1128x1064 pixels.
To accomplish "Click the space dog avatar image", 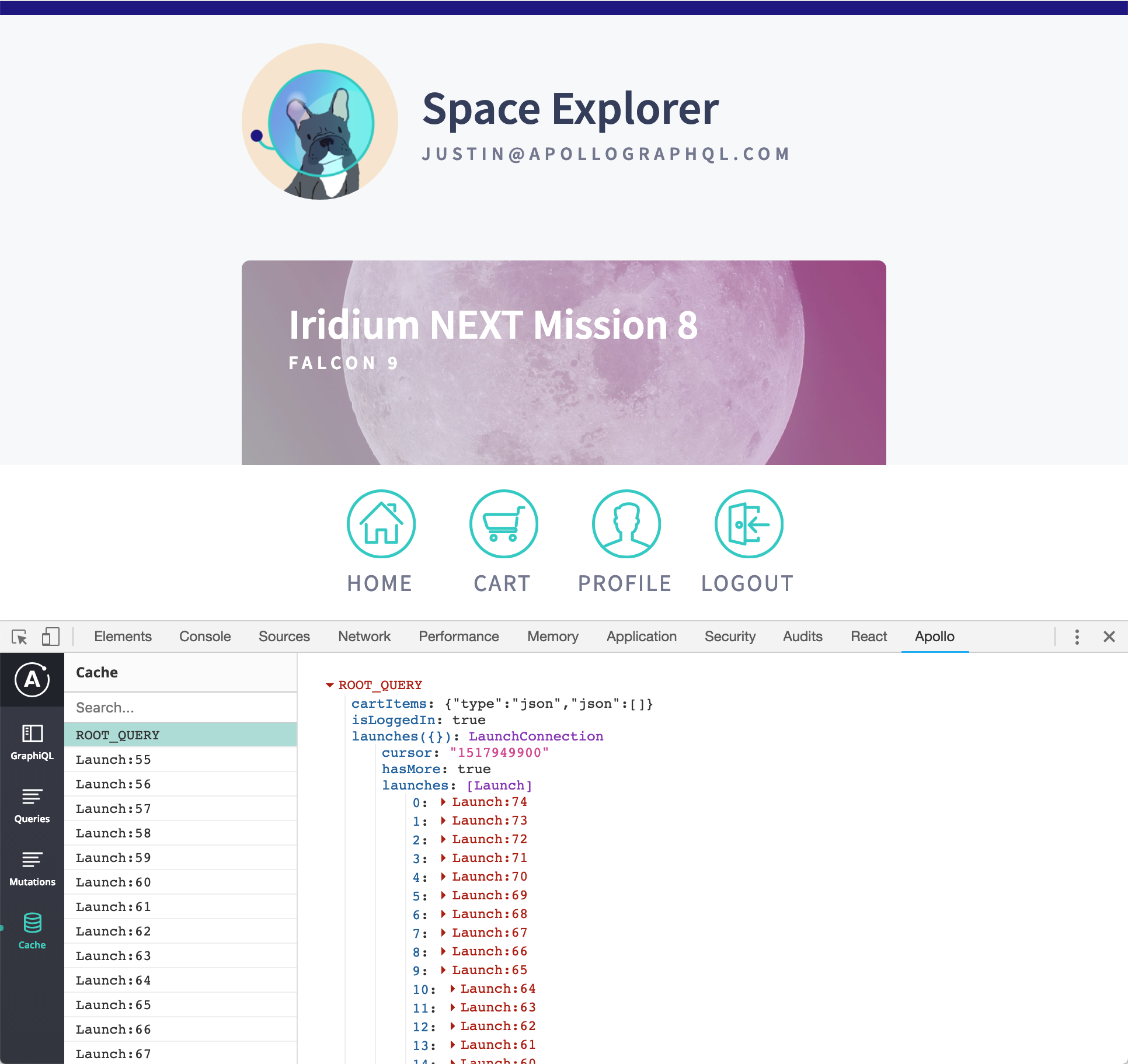I will [320, 121].
